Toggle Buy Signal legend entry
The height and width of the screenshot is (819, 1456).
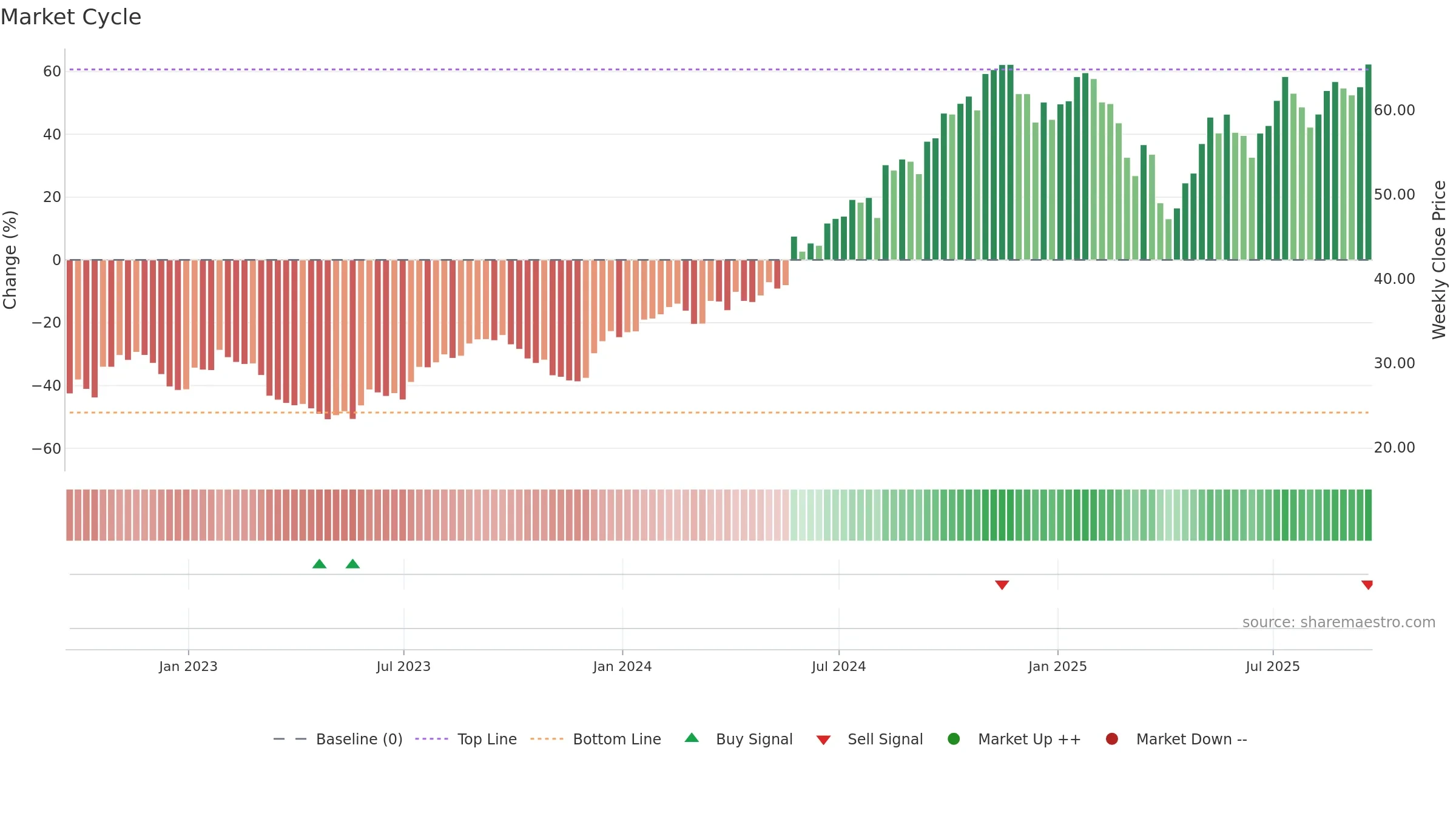(738, 739)
